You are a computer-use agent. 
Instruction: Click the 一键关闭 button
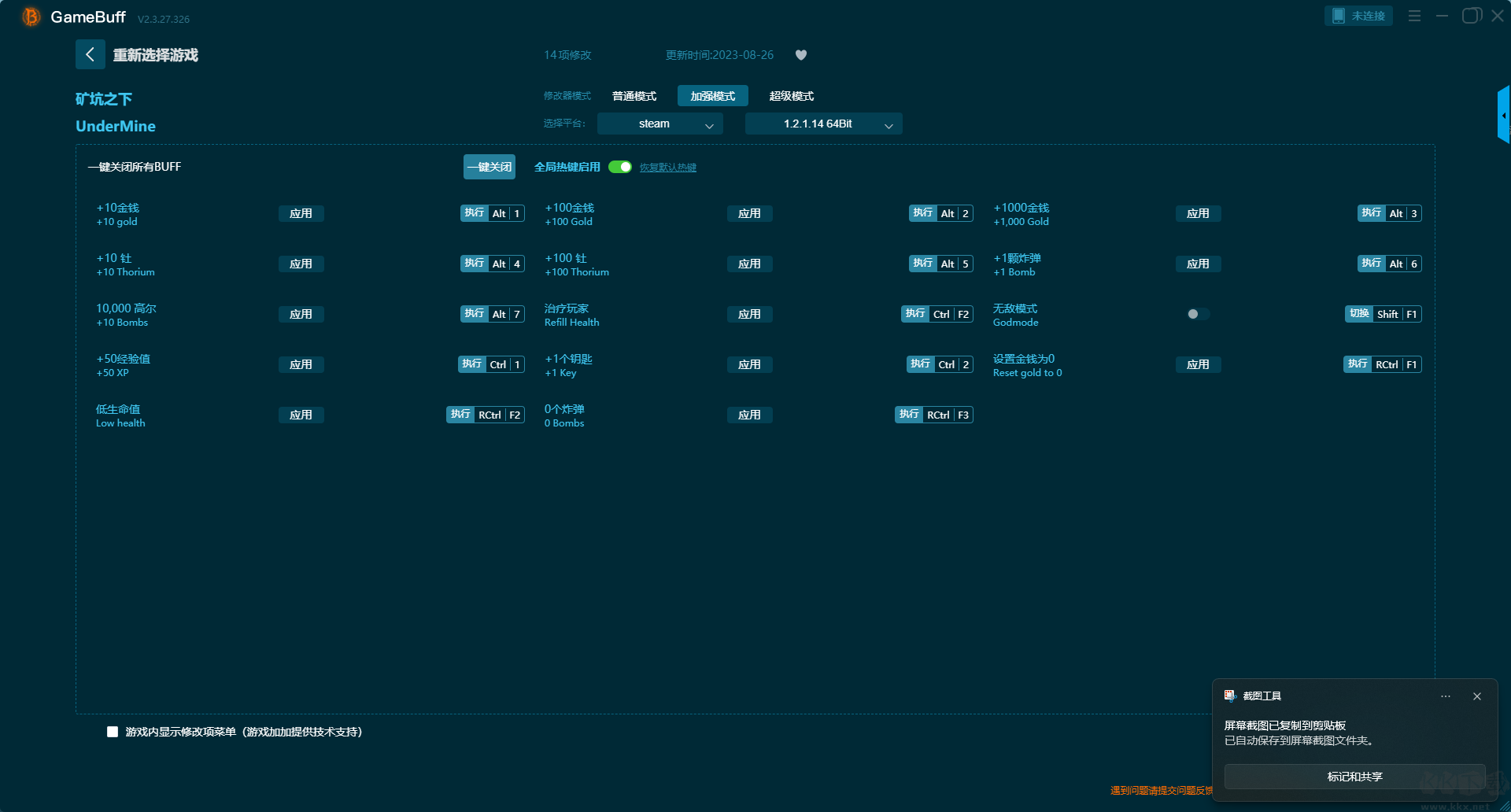coord(490,167)
